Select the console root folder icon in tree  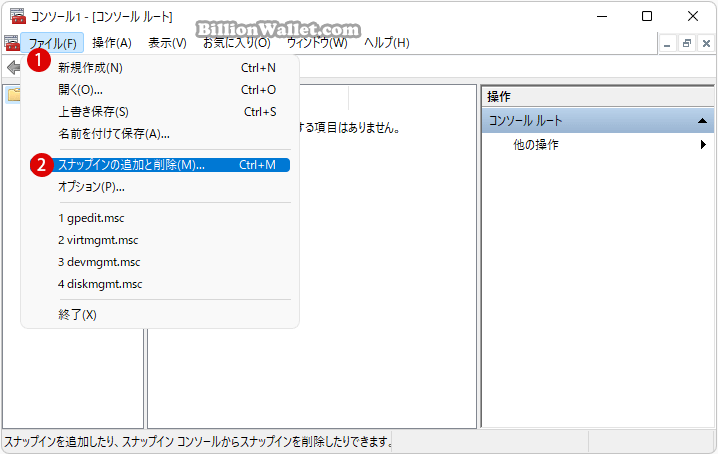pyautogui.click(x=14, y=95)
